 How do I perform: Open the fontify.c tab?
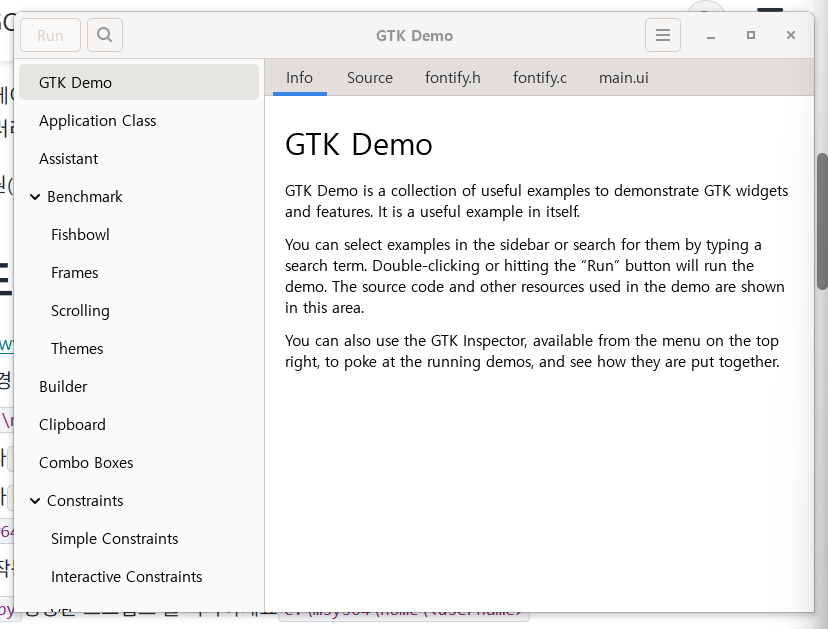[540, 78]
